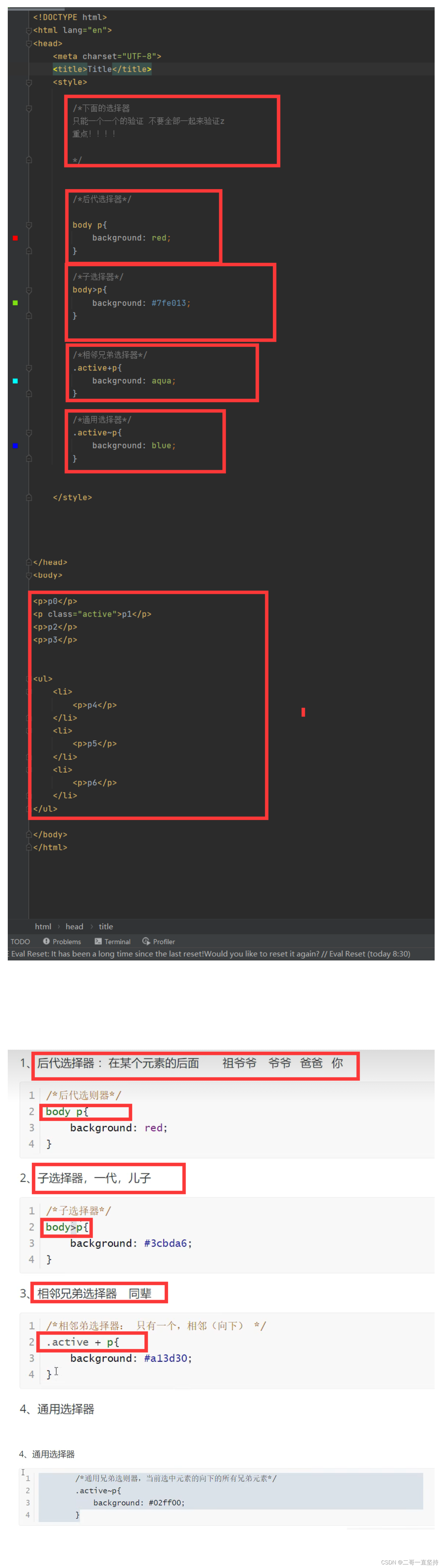The height and width of the screenshot is (1568, 443).
Task: Fold the body p{ rule
Action: 29,225
